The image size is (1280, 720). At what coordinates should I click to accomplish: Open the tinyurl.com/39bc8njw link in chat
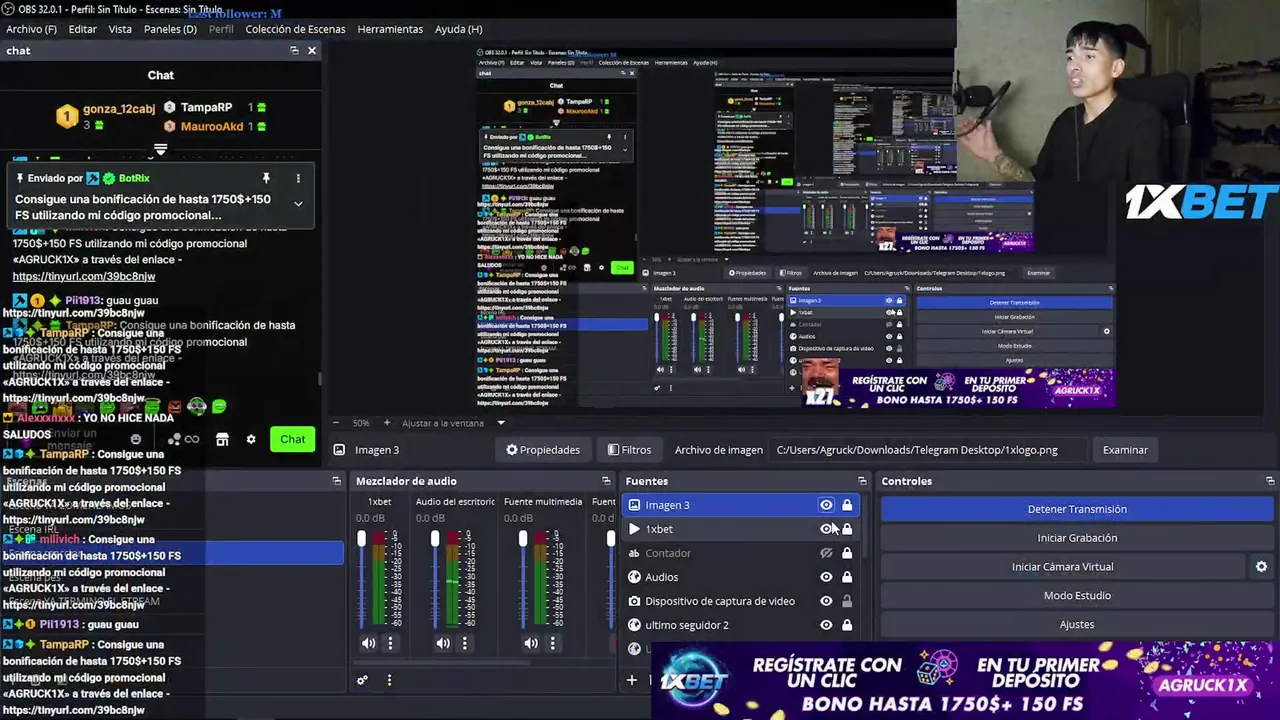[x=84, y=276]
